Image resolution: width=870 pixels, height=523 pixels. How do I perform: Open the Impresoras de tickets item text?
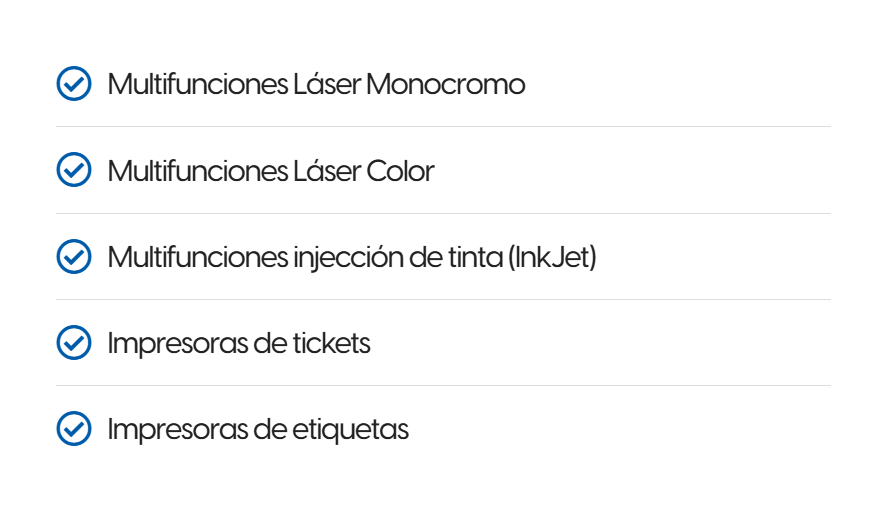[239, 343]
